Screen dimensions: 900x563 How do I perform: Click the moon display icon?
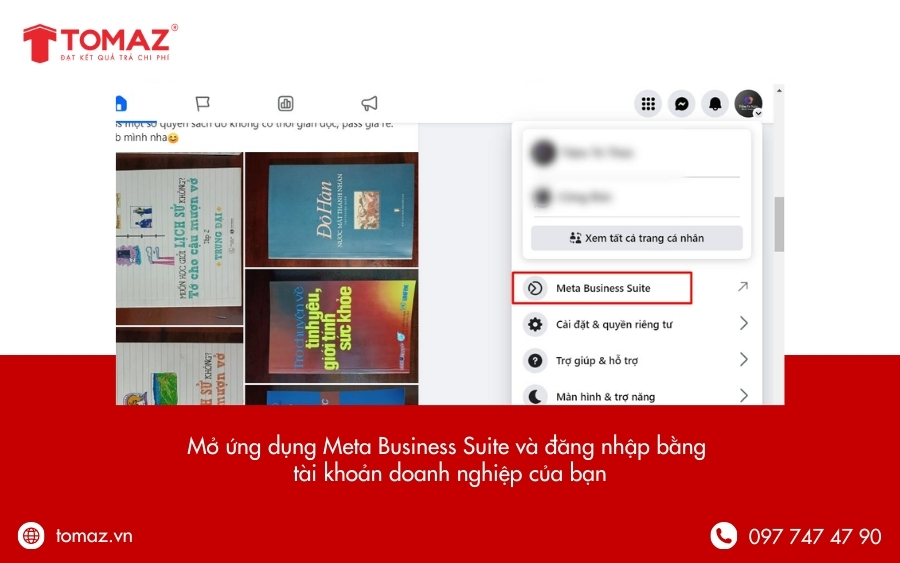pyautogui.click(x=535, y=396)
